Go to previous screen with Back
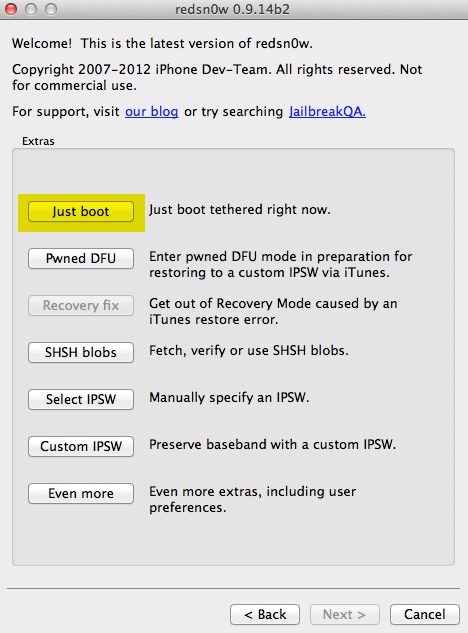Screen dimensions: 468x633 tap(265, 614)
